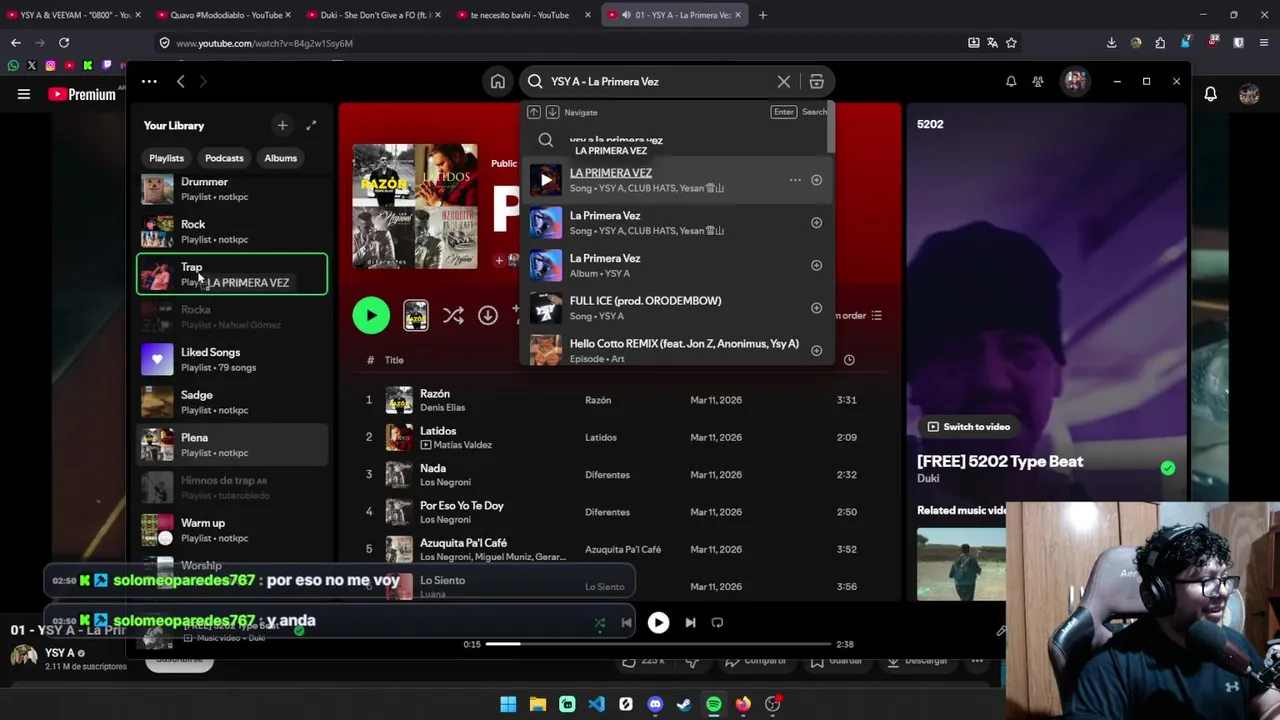The width and height of the screenshot is (1280, 720).
Task: Open the Drummer playlist
Action: pyautogui.click(x=232, y=189)
